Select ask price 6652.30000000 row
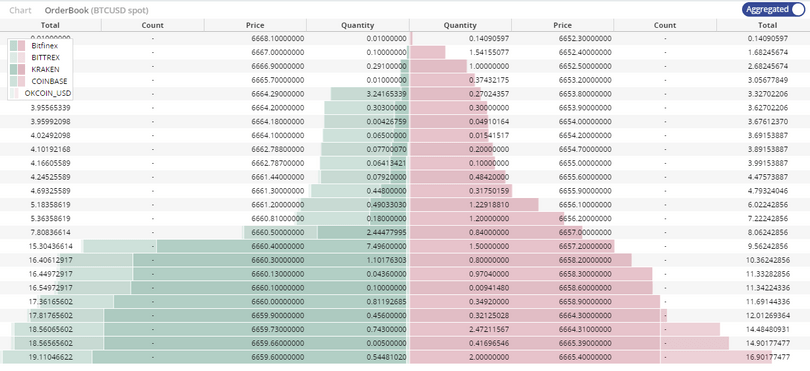Screen dimensions: 810x371 (610, 38)
